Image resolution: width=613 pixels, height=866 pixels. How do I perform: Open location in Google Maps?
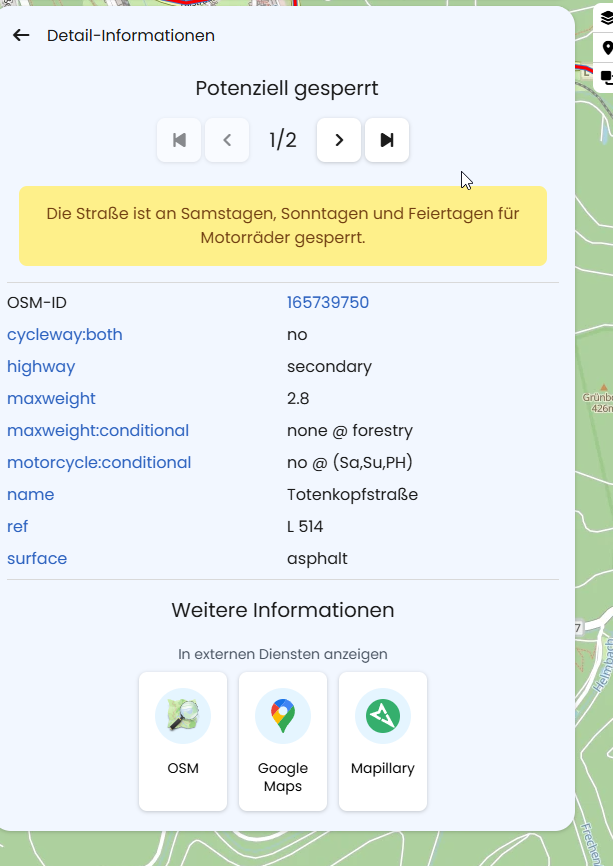(x=283, y=740)
